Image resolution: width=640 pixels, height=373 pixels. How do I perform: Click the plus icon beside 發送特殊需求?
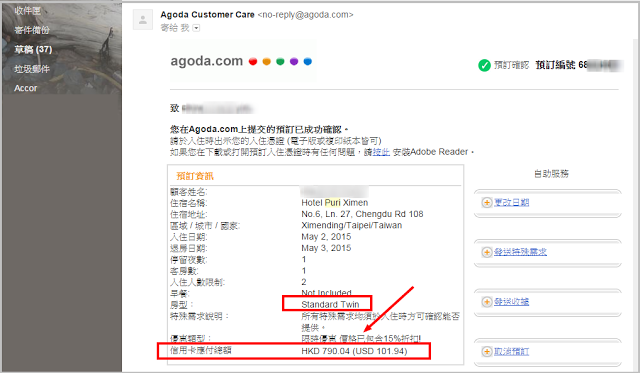pos(487,252)
